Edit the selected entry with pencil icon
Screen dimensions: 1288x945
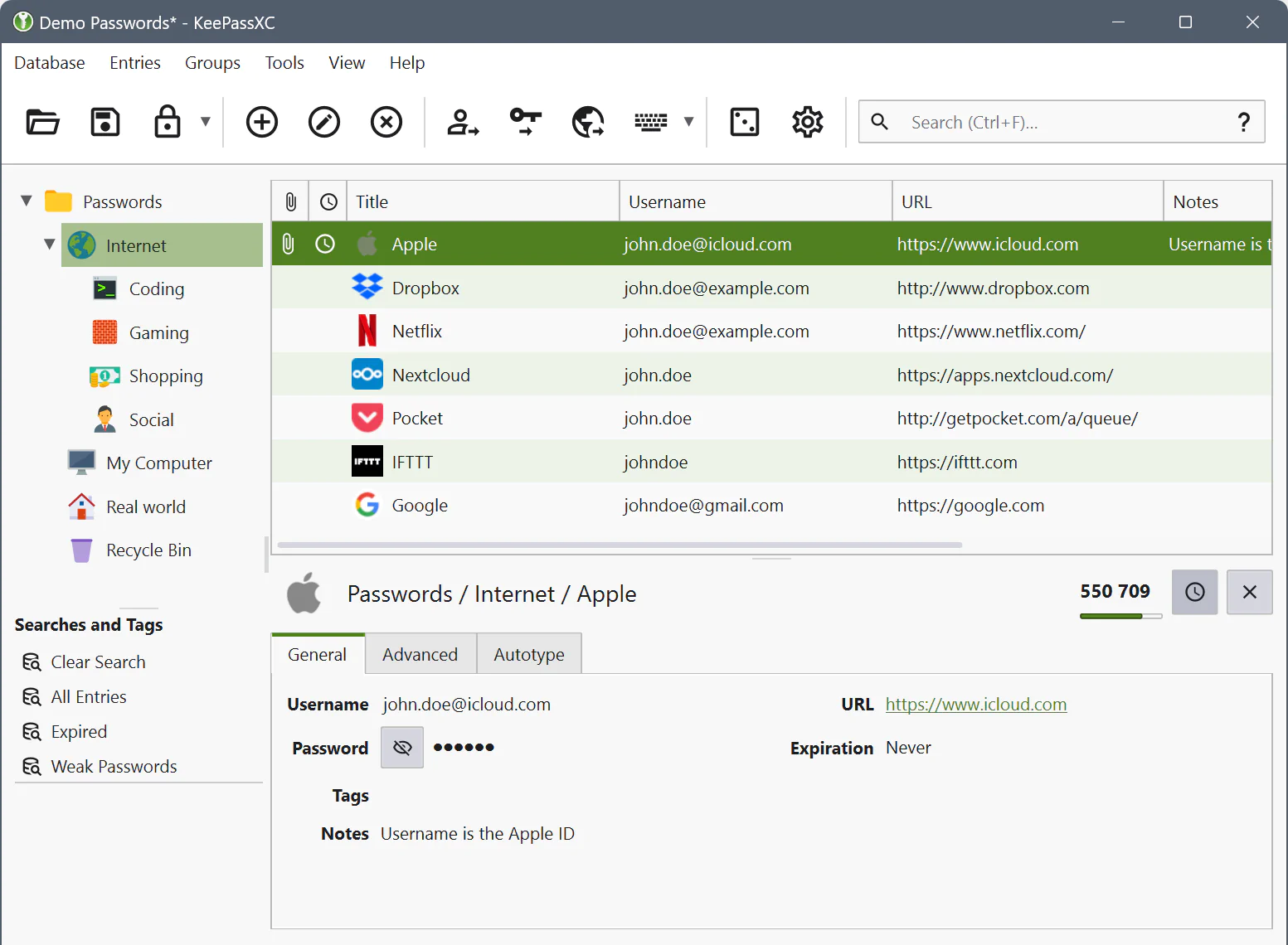point(324,122)
